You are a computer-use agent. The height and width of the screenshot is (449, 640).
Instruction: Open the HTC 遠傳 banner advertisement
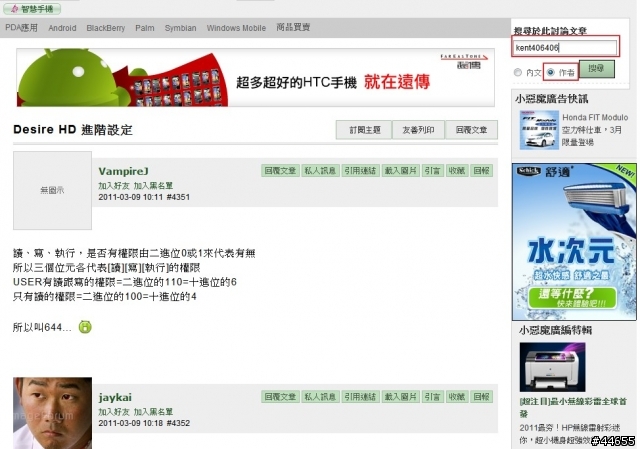click(256, 78)
